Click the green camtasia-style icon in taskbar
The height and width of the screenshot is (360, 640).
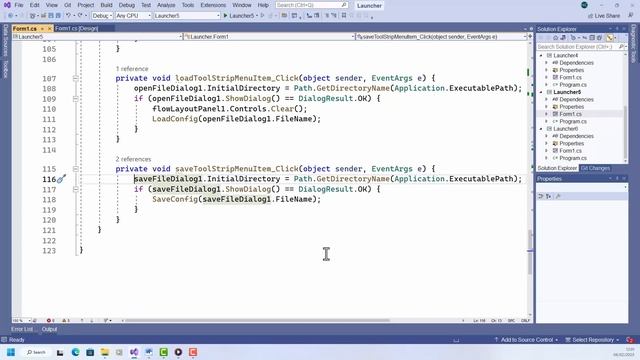pyautogui.click(x=164, y=352)
